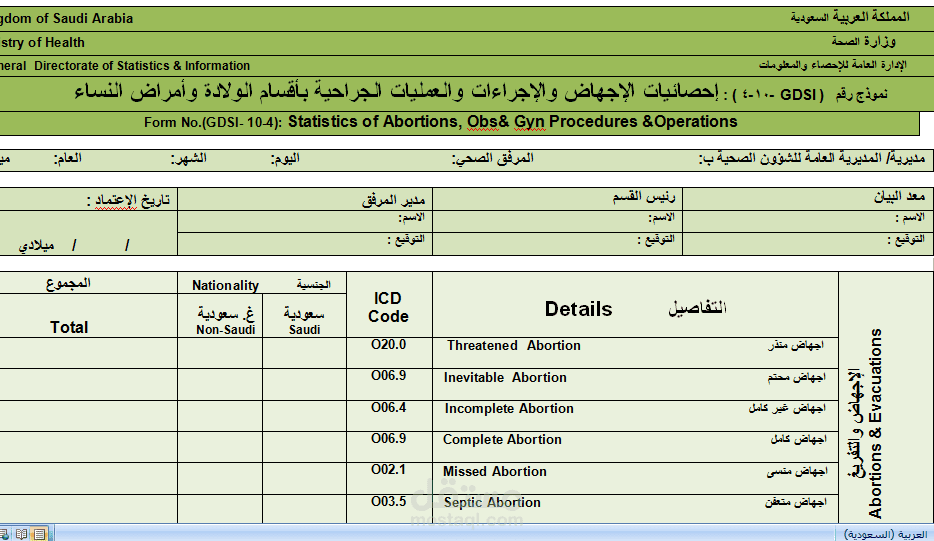Click the 'رئيس القسم' column heading
This screenshot has height=541, width=934.
644,197
